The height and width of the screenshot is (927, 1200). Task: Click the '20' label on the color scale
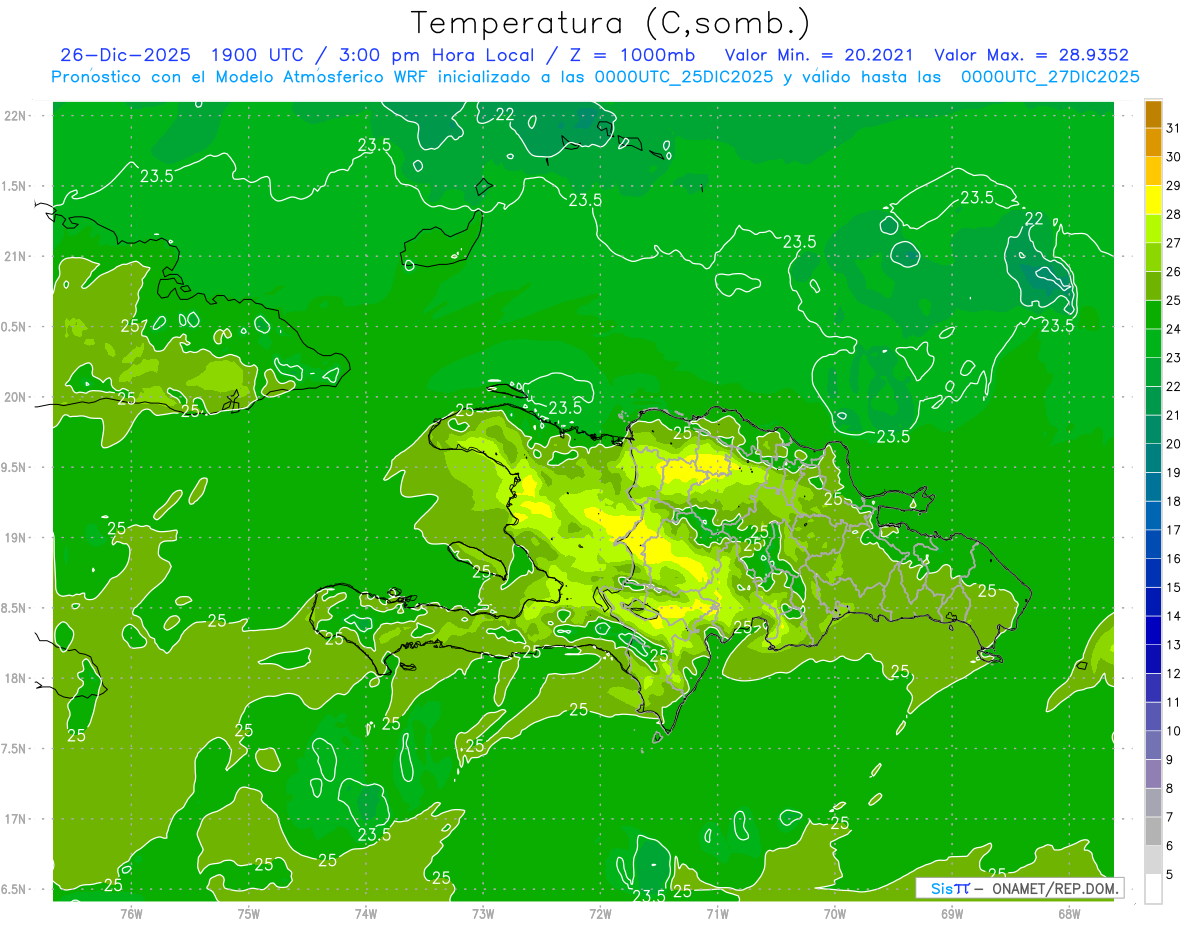1173,443
